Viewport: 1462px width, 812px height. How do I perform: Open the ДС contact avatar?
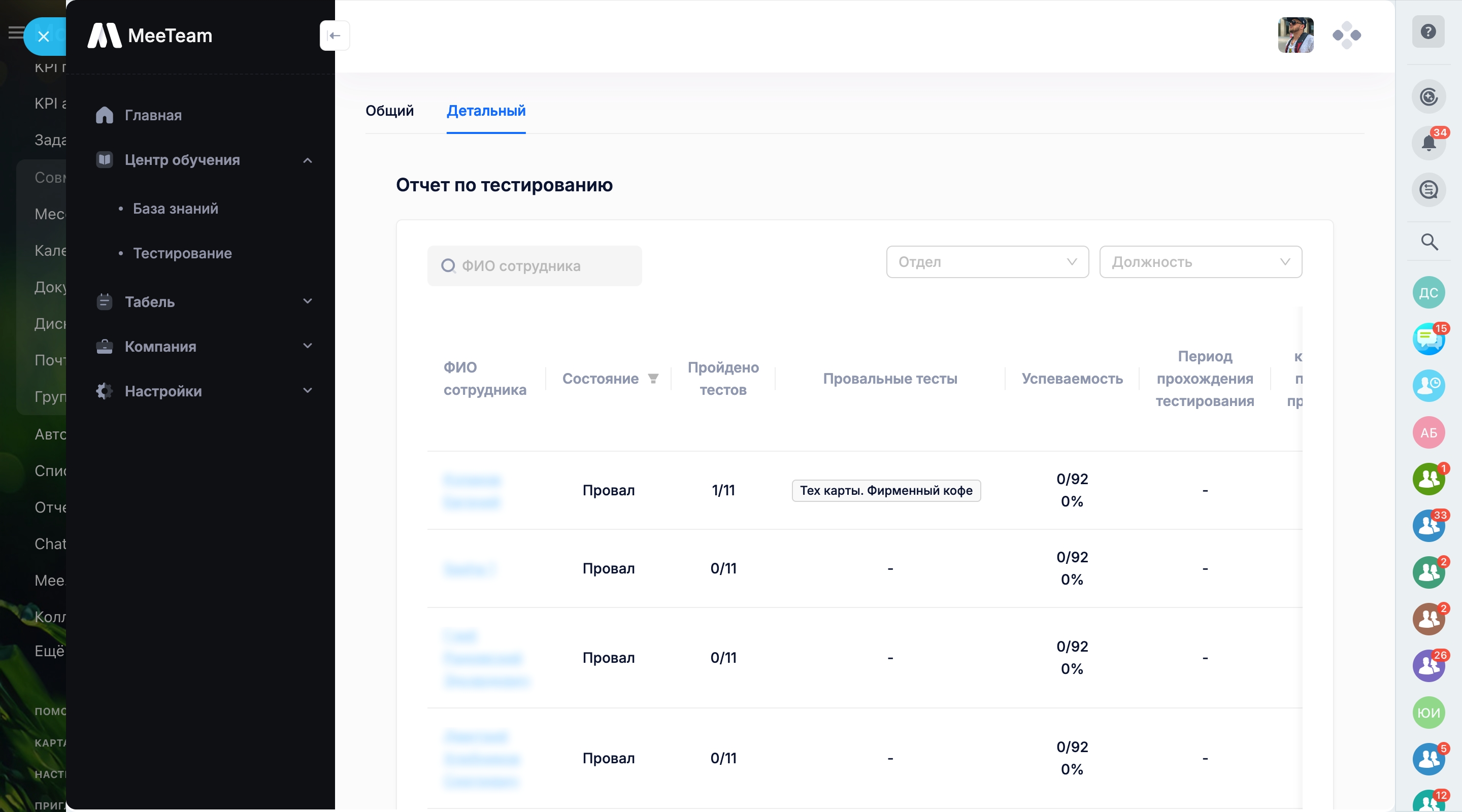pos(1428,293)
